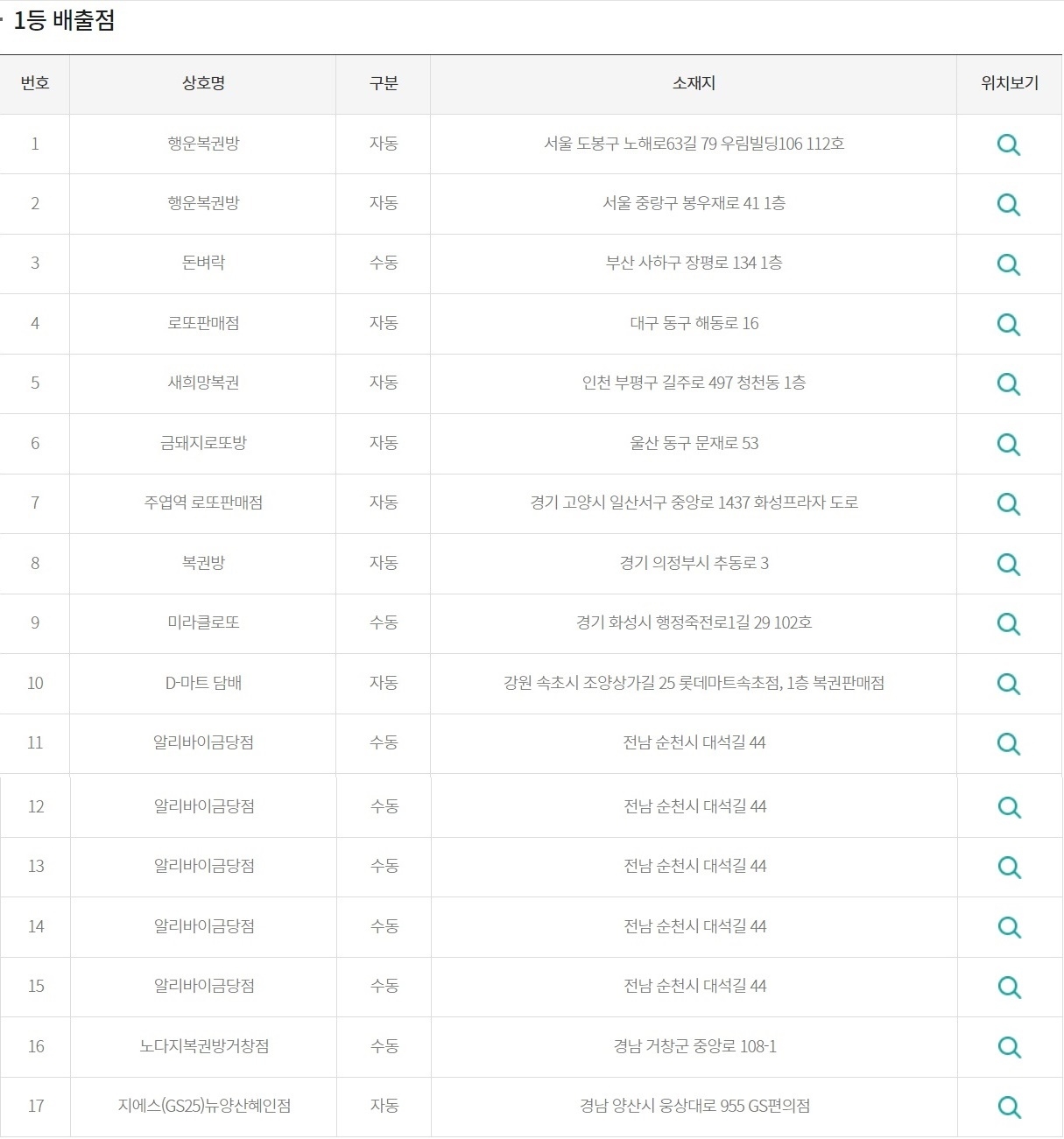
Task: Select the store name 주엽역 로또판매점
Action: tap(203, 503)
